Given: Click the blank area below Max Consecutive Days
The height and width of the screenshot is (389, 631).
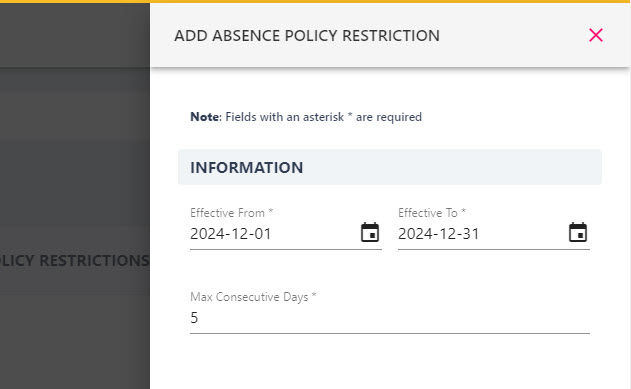Looking at the screenshot, I should click(x=390, y=362).
